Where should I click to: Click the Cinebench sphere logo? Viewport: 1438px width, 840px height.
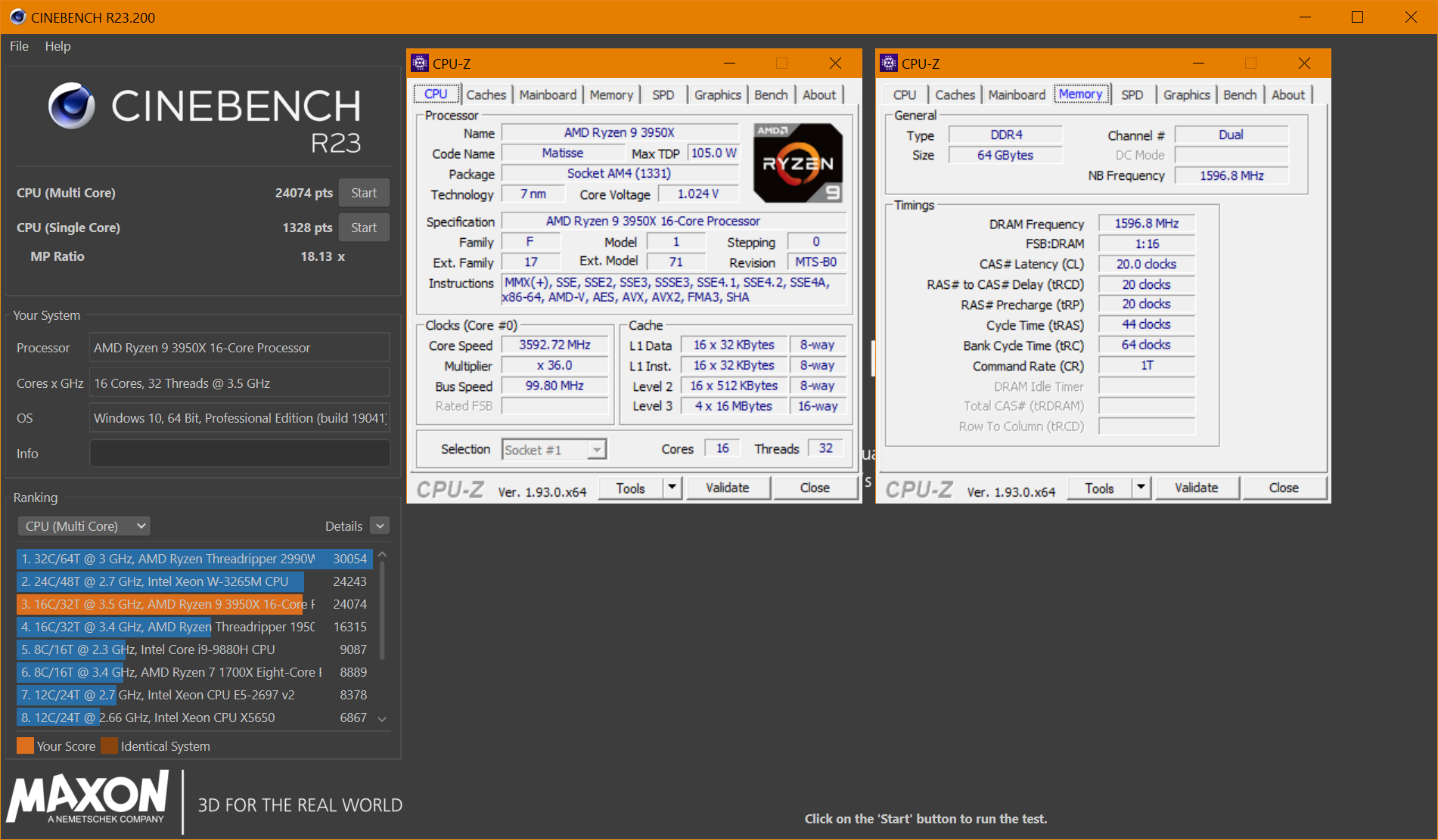pyautogui.click(x=72, y=106)
